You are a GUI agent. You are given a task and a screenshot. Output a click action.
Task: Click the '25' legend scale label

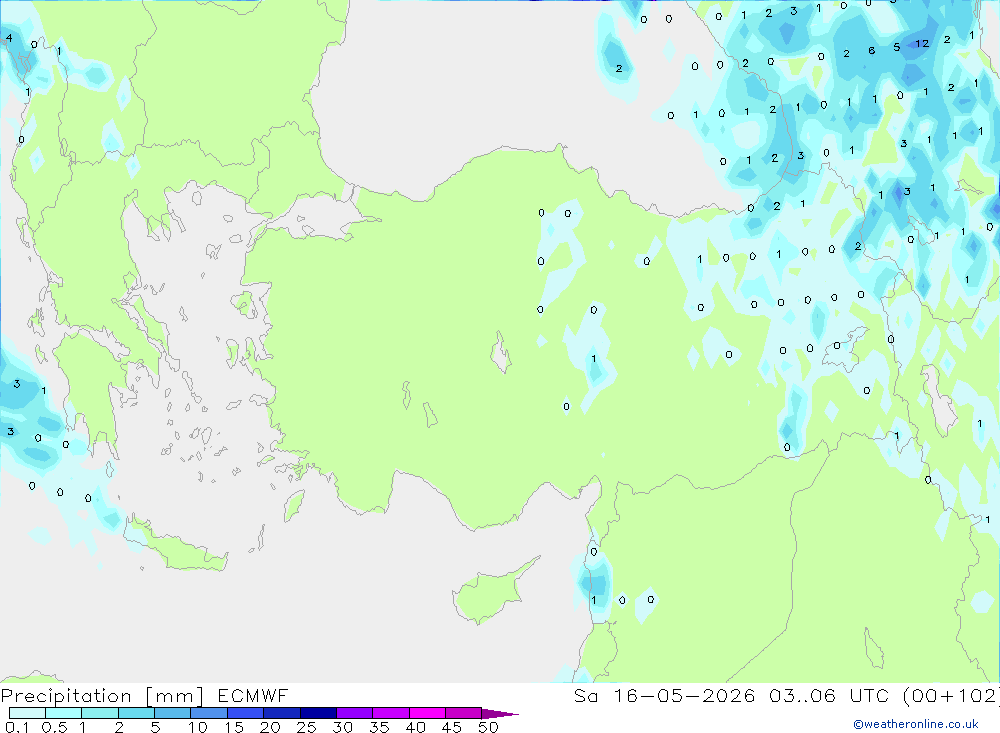[x=307, y=727]
